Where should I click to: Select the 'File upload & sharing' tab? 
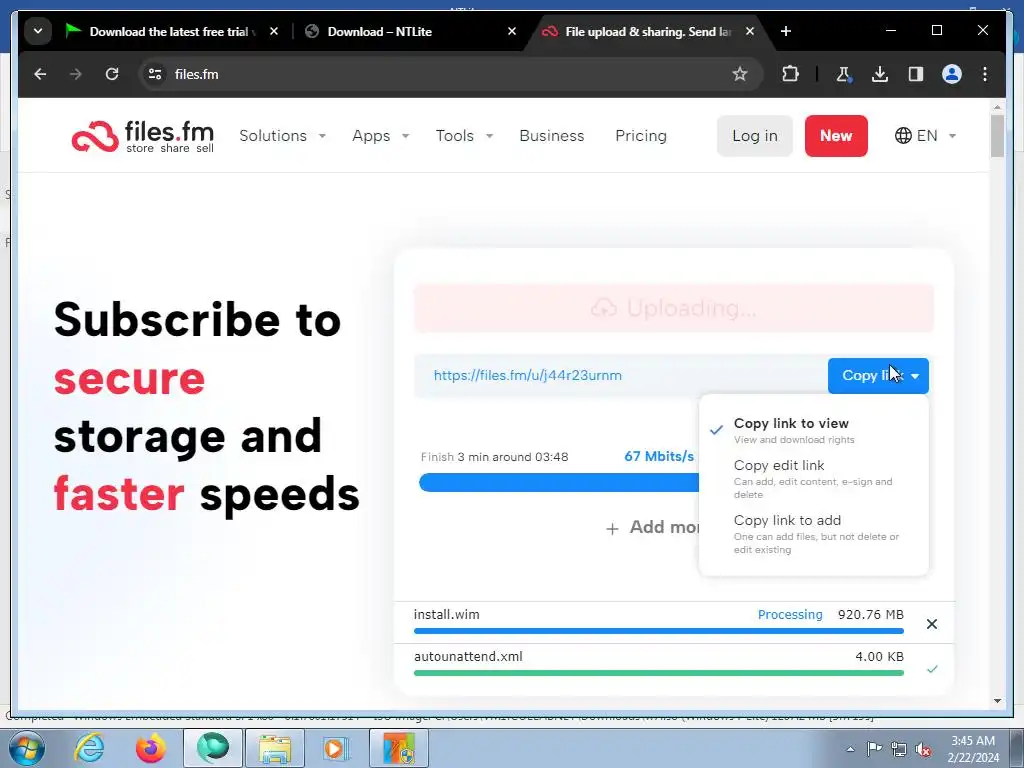[647, 31]
